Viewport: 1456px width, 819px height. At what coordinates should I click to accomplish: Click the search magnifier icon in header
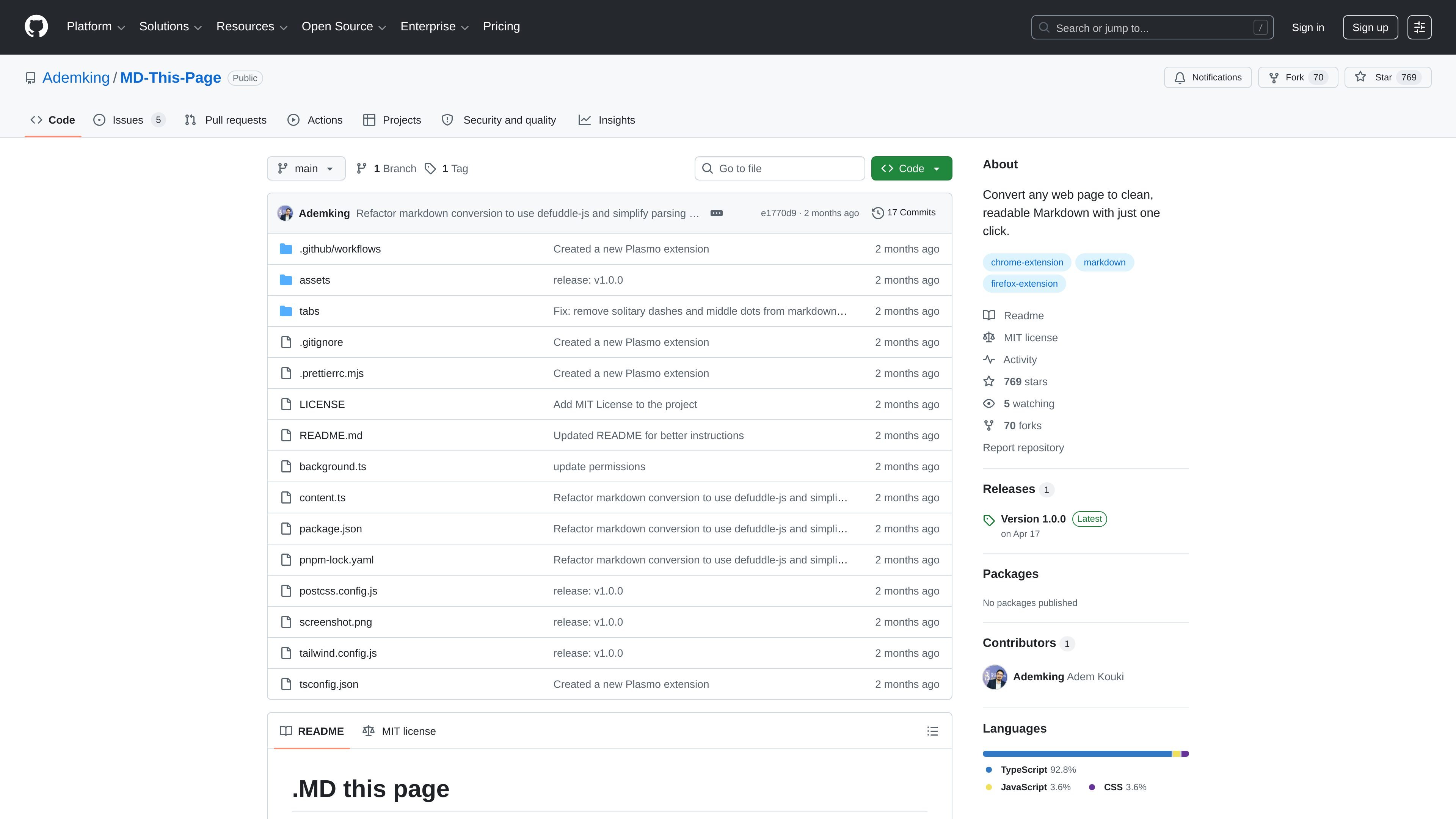tap(1044, 28)
